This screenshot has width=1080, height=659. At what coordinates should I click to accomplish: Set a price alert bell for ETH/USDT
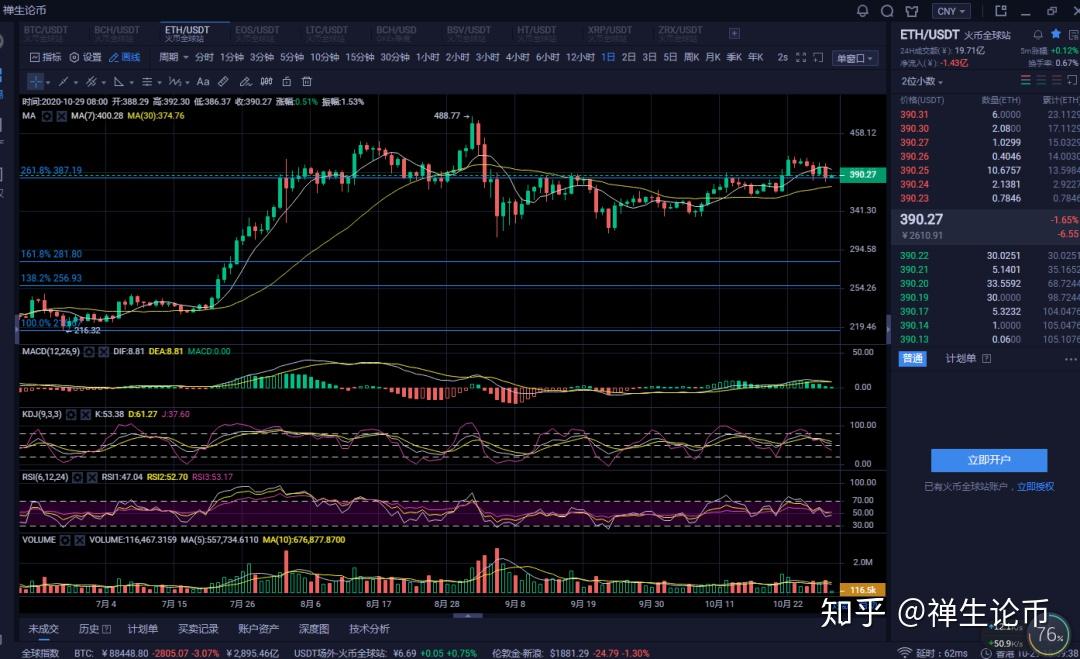pos(1038,34)
